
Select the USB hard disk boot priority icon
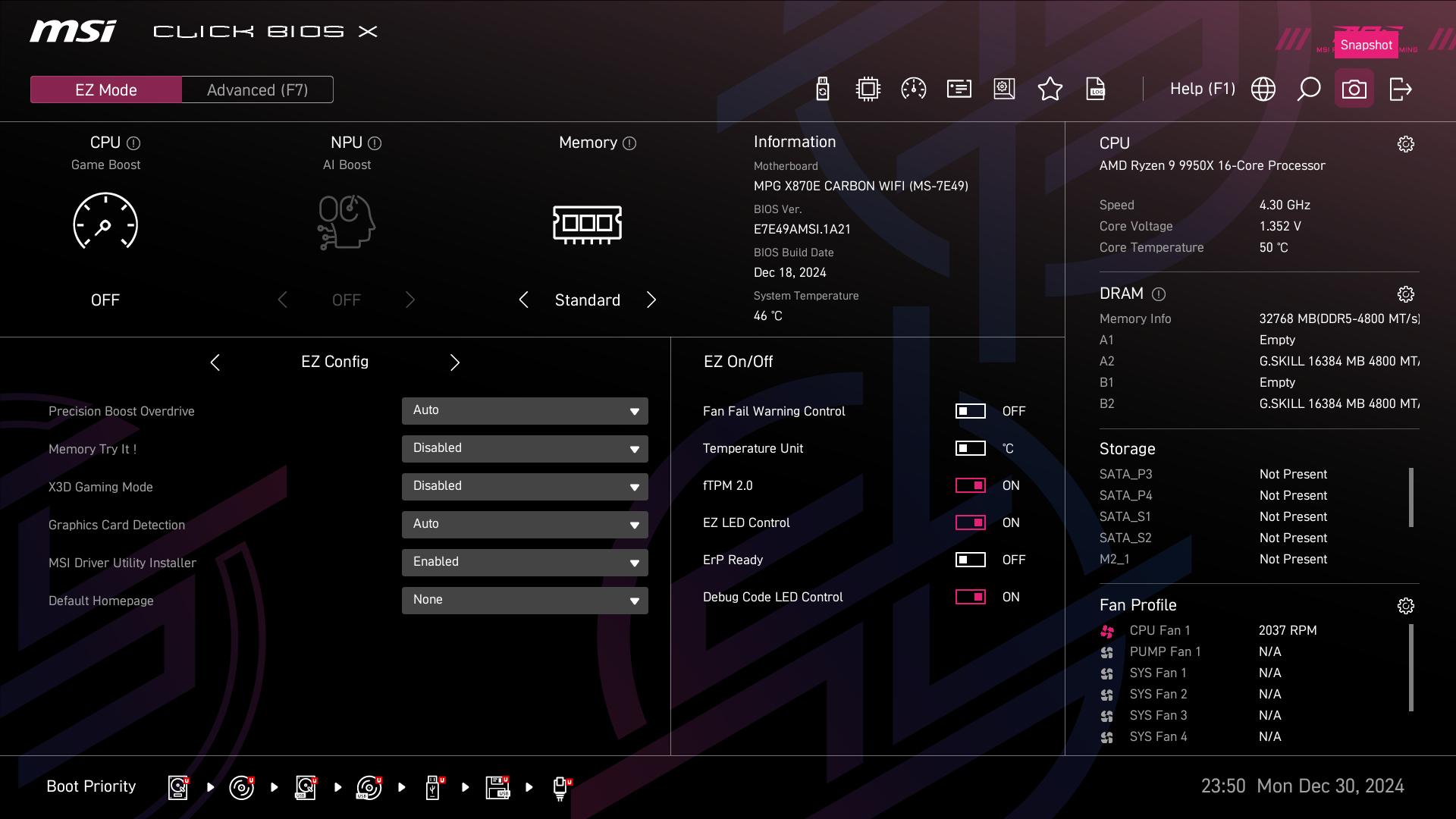[306, 788]
